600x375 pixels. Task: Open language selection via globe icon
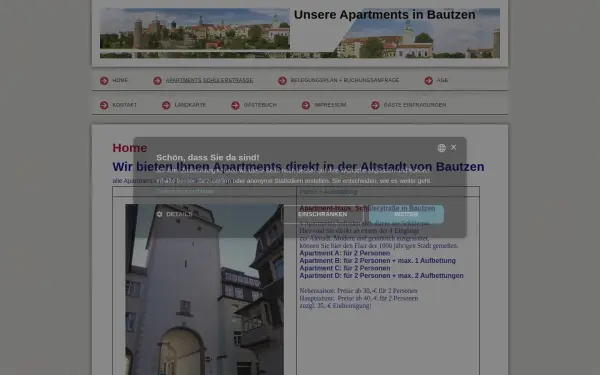442,148
